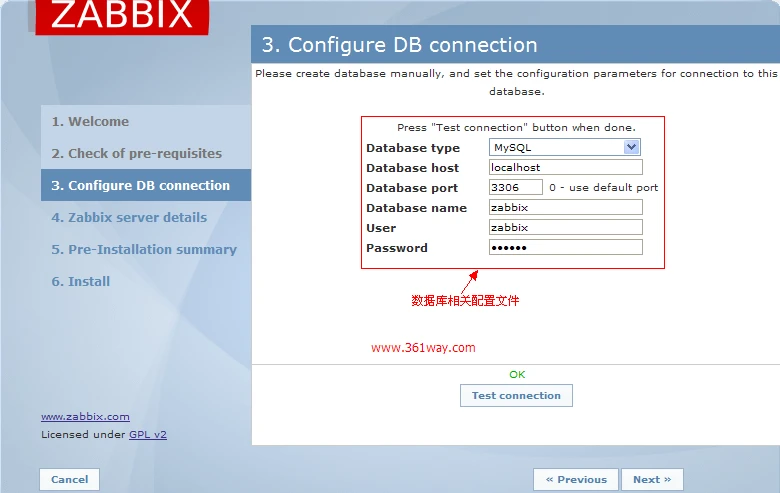Viewport: 780px width, 493px height.
Task: Click the 'Database name' label
Action: coord(416,208)
